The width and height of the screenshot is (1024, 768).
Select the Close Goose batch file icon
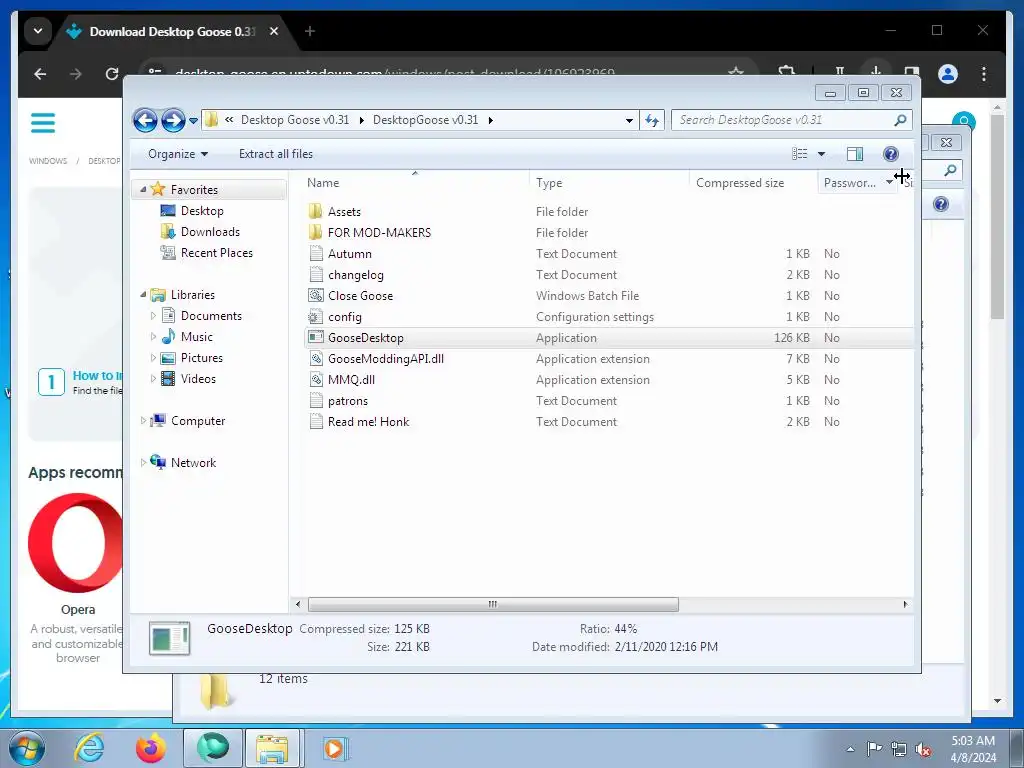[x=316, y=295]
